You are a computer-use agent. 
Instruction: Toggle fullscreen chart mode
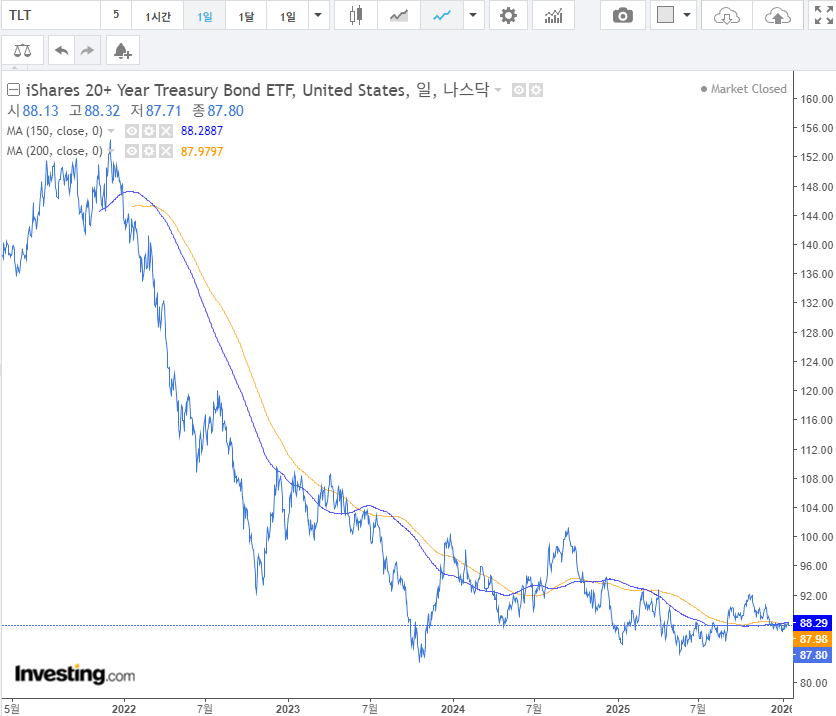823,15
